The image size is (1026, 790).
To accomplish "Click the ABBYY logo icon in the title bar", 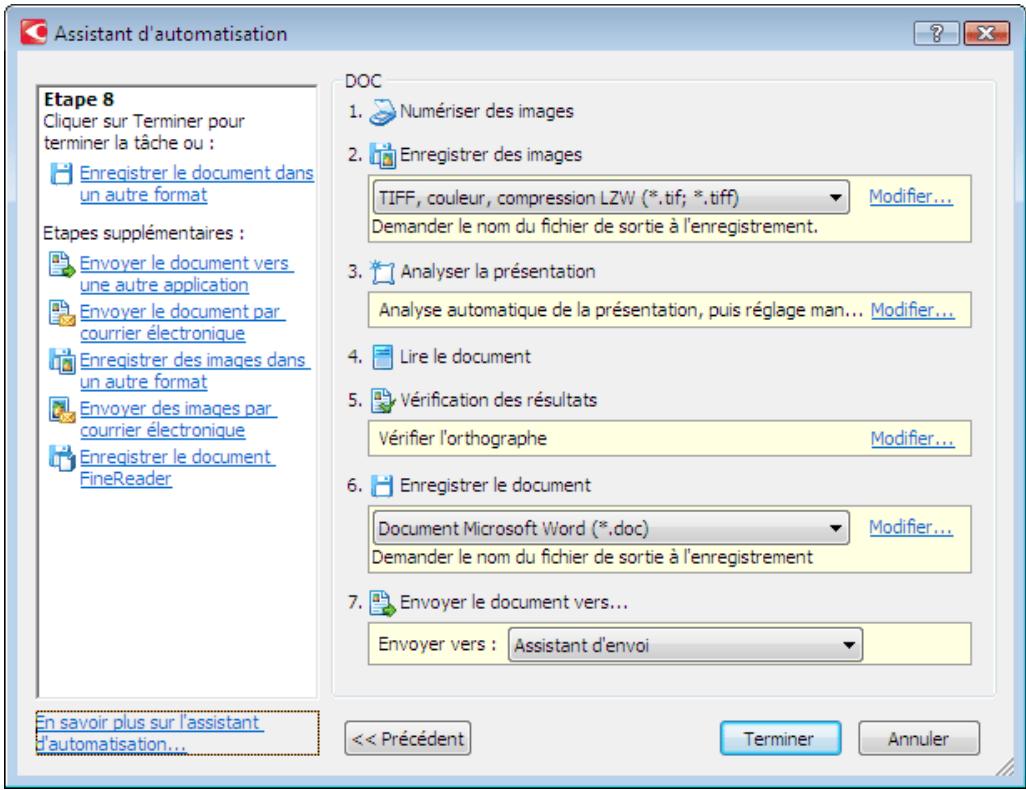I will 33,32.
